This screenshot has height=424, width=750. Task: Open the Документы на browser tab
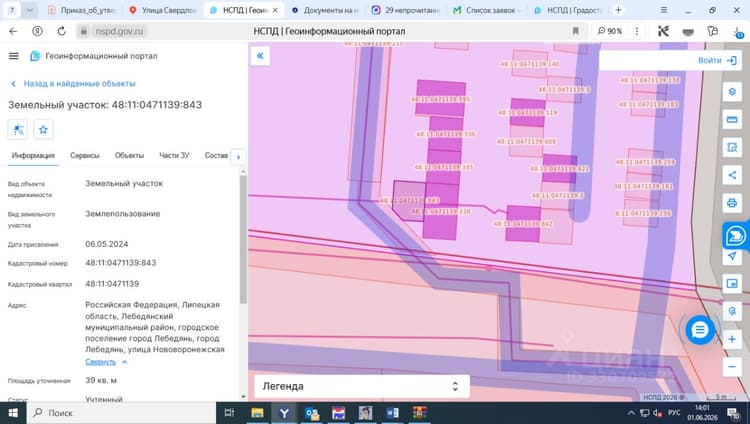click(325, 10)
